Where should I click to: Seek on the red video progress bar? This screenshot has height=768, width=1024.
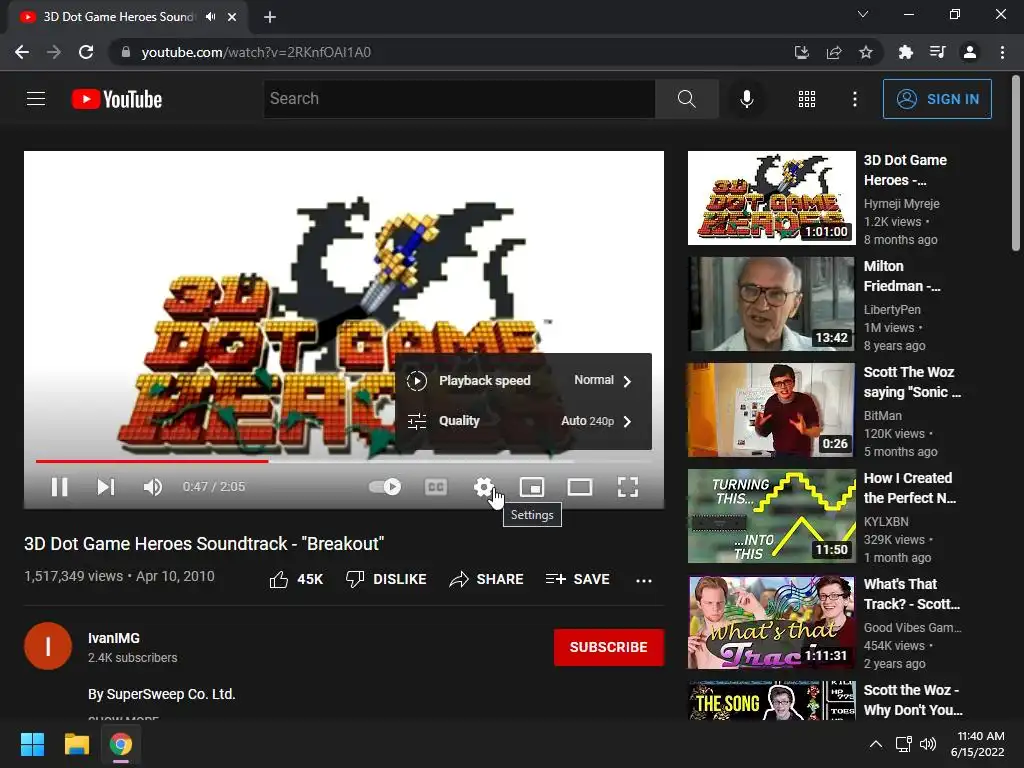tap(152, 461)
